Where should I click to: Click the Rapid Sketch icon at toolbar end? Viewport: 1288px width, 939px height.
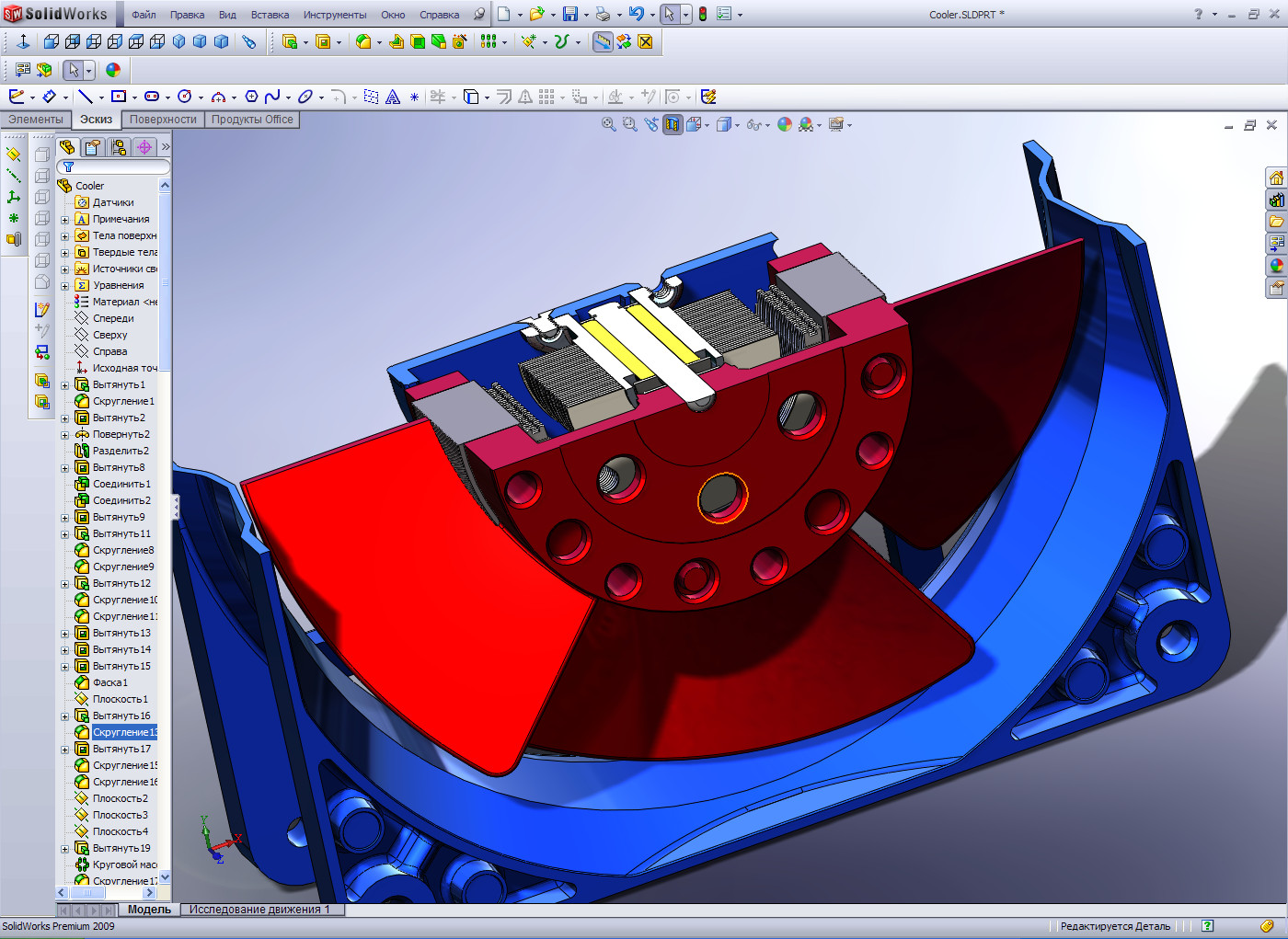[x=708, y=97]
